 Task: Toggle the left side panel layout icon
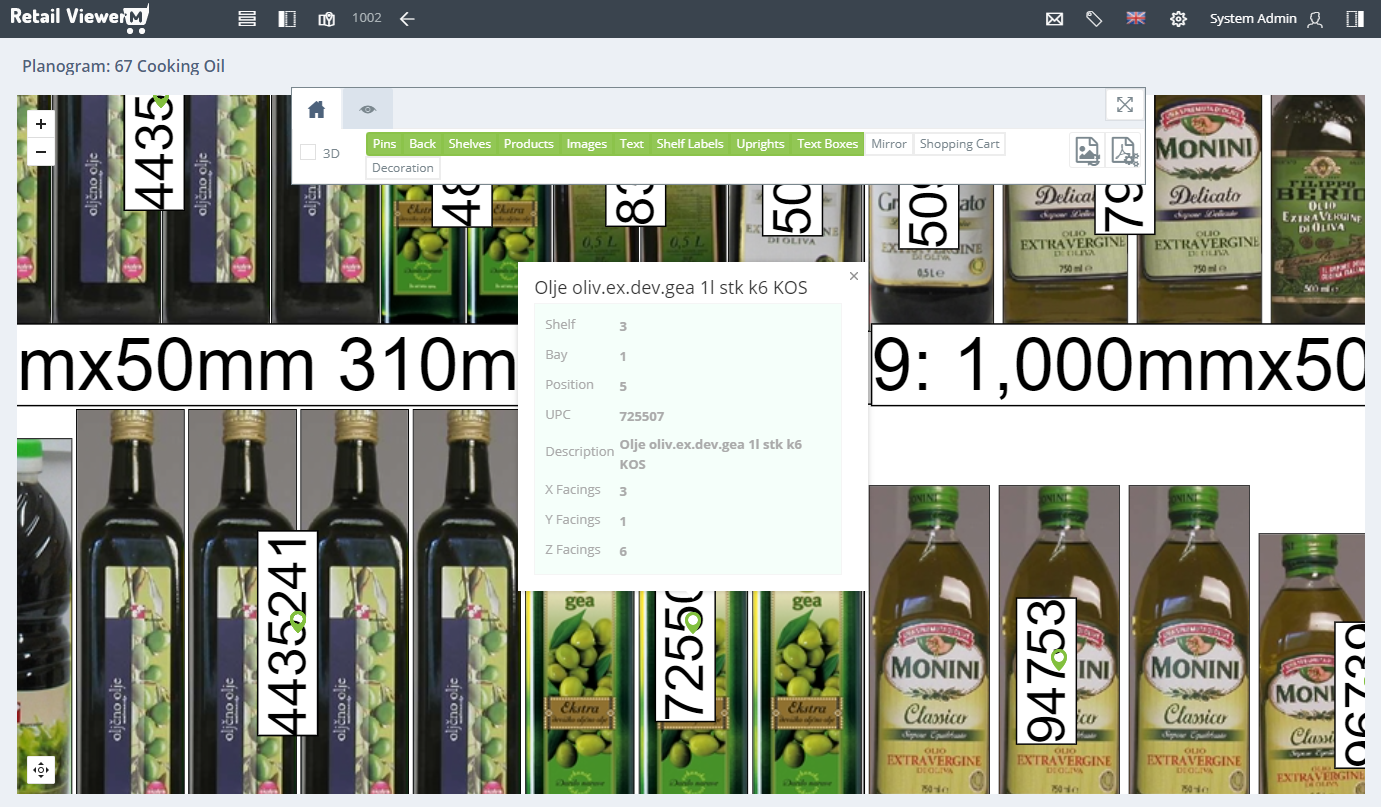click(287, 19)
